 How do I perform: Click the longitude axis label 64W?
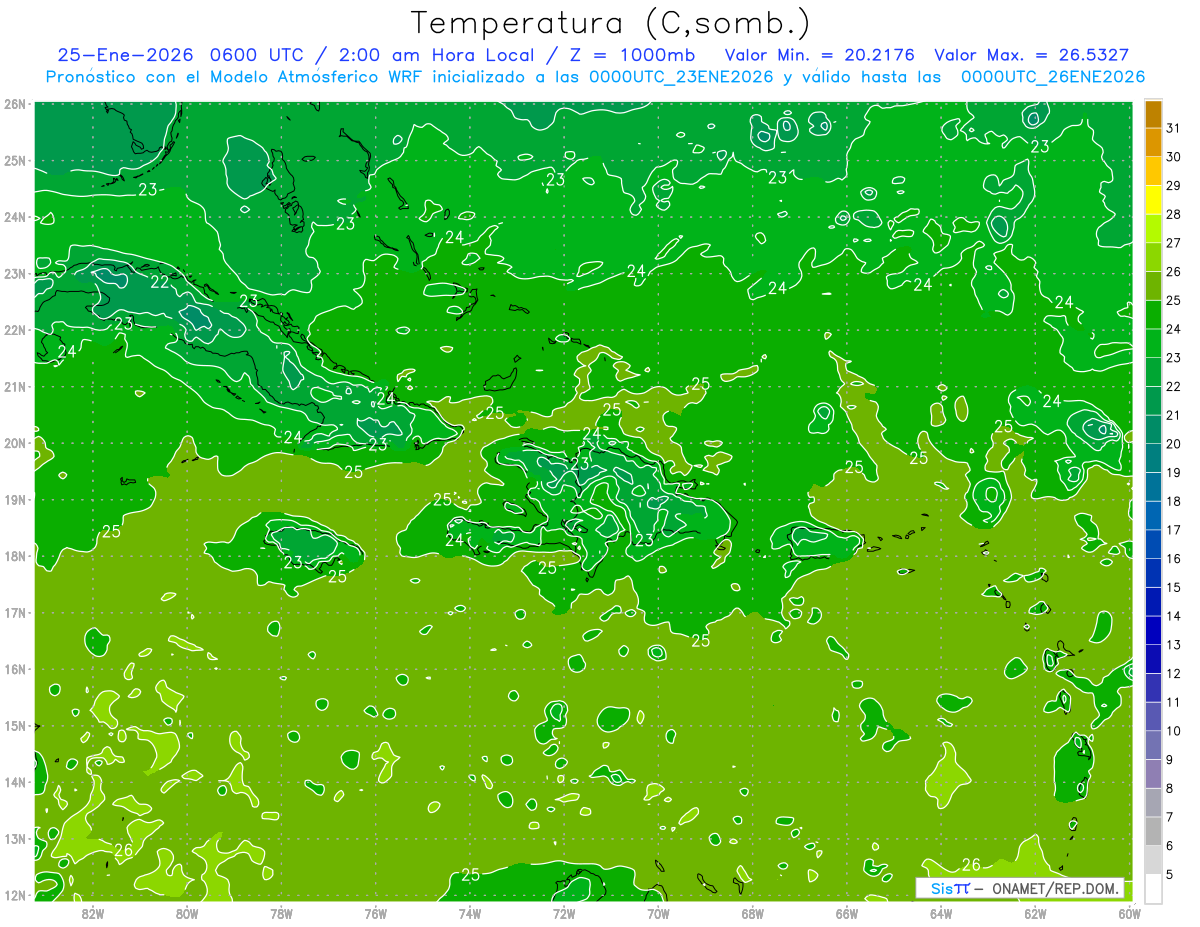[x=941, y=913]
